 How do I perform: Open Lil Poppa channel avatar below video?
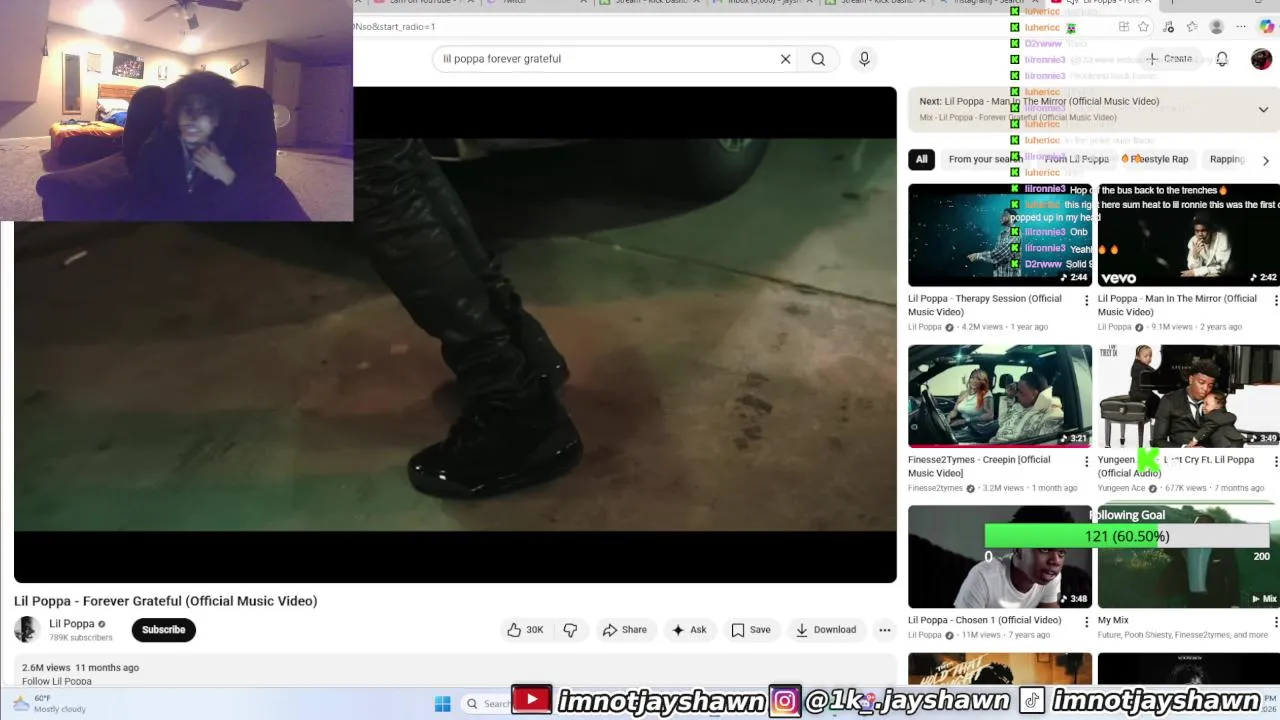click(x=26, y=629)
